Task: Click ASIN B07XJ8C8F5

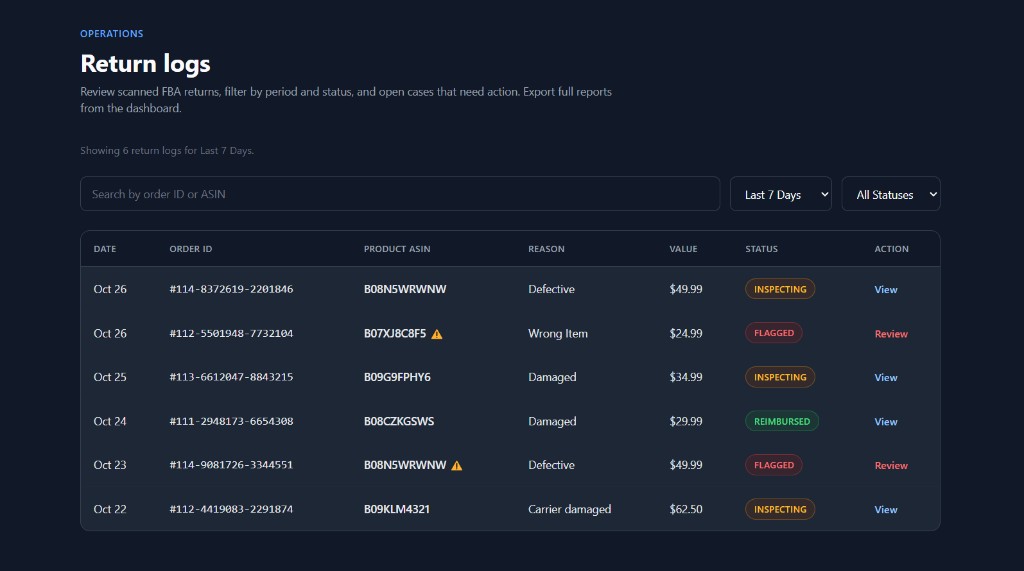Action: click(394, 333)
